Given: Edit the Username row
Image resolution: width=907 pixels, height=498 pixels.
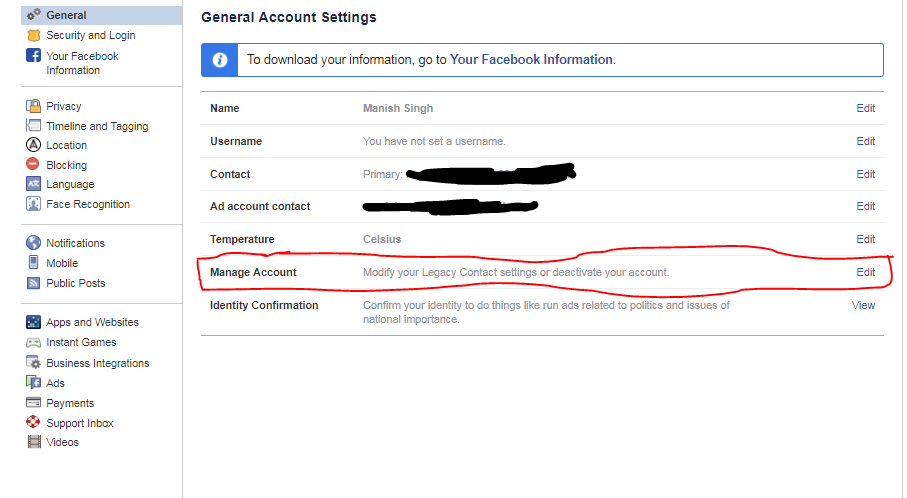Looking at the screenshot, I should [865, 141].
